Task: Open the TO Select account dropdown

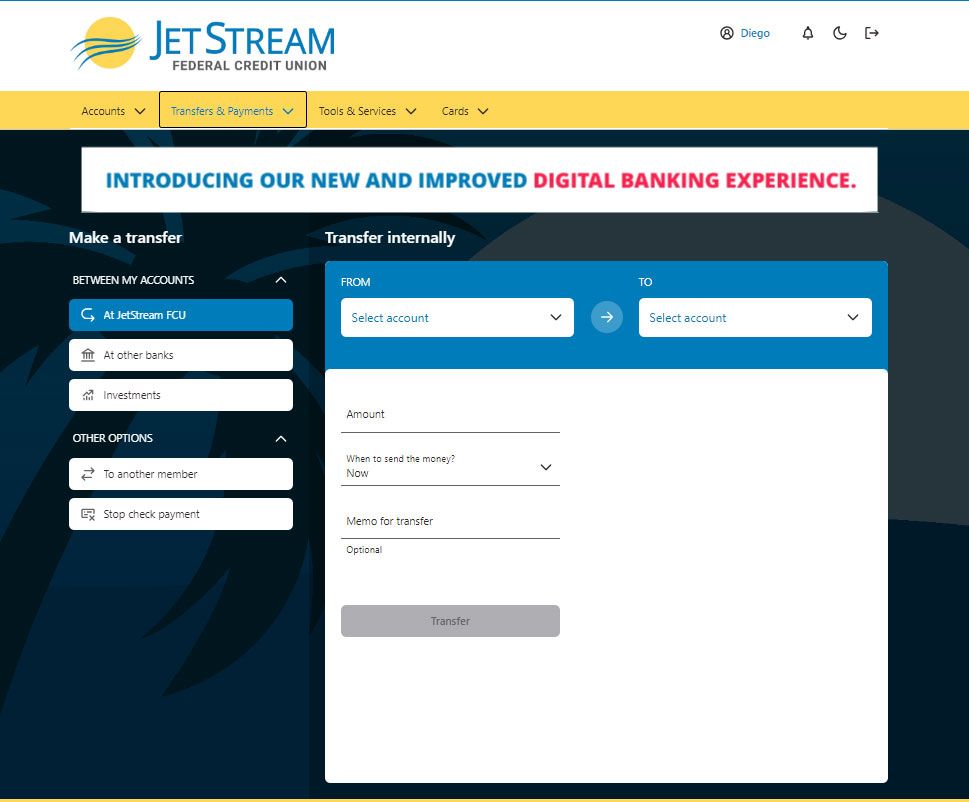Action: (754, 317)
